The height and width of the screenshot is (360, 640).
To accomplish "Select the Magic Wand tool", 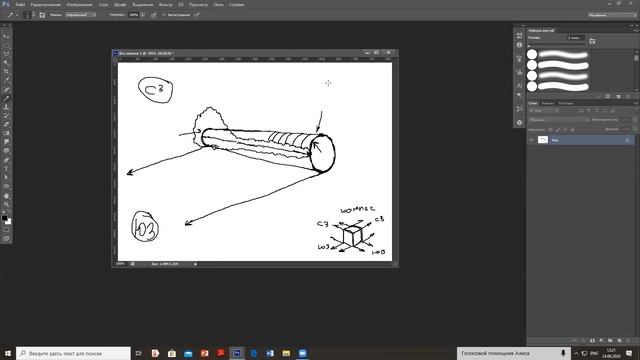I will click(x=6, y=63).
